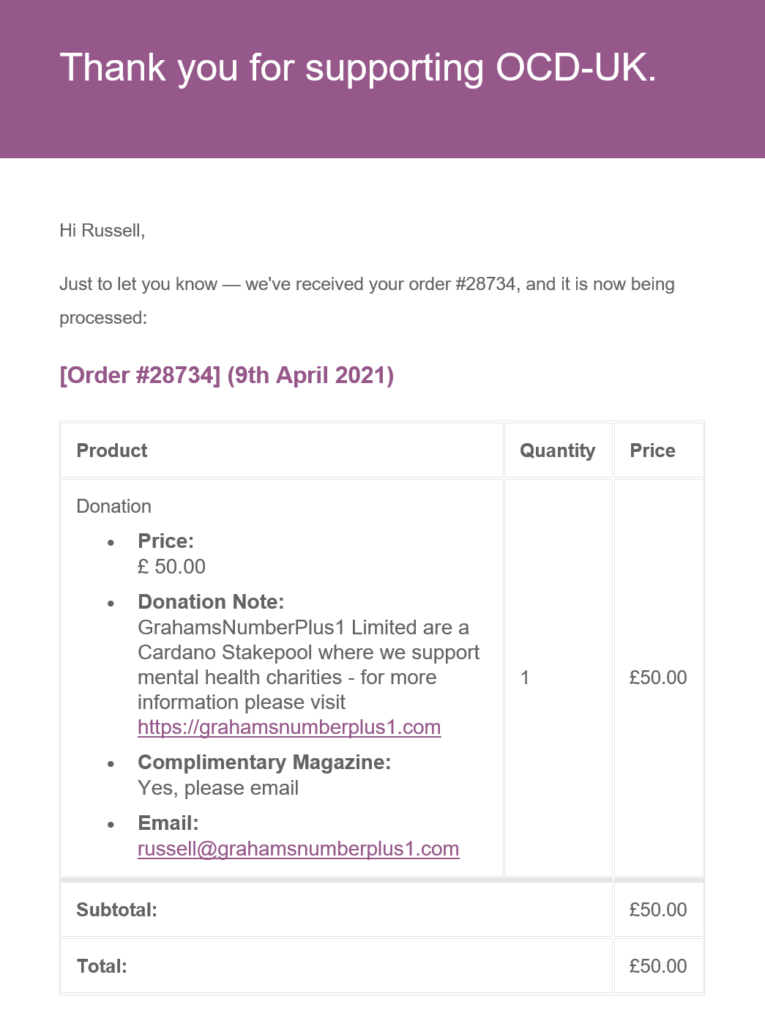765x1024 pixels.
Task: Click the Total label
Action: [102, 966]
